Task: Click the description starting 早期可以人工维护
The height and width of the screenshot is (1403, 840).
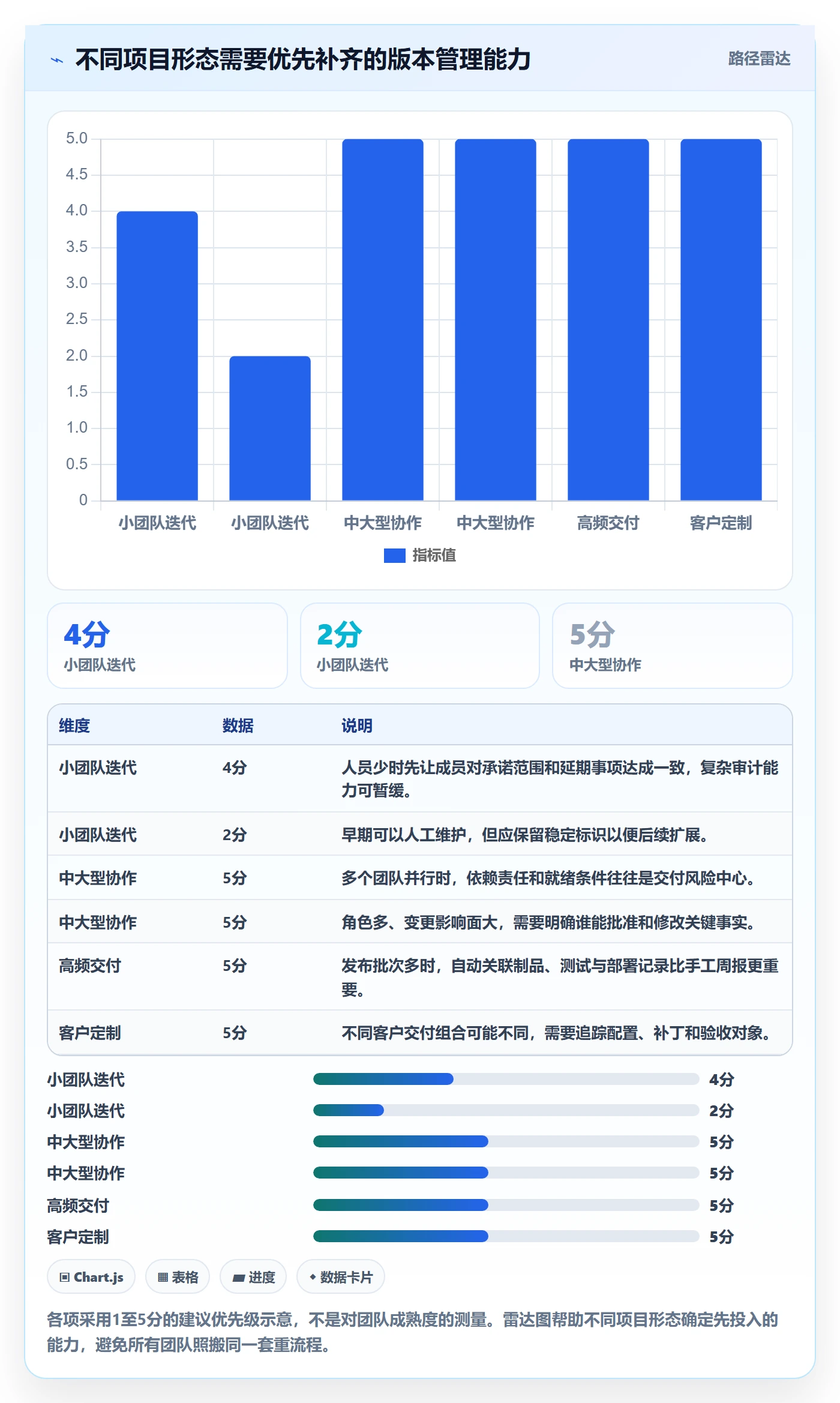Action: coord(525,835)
